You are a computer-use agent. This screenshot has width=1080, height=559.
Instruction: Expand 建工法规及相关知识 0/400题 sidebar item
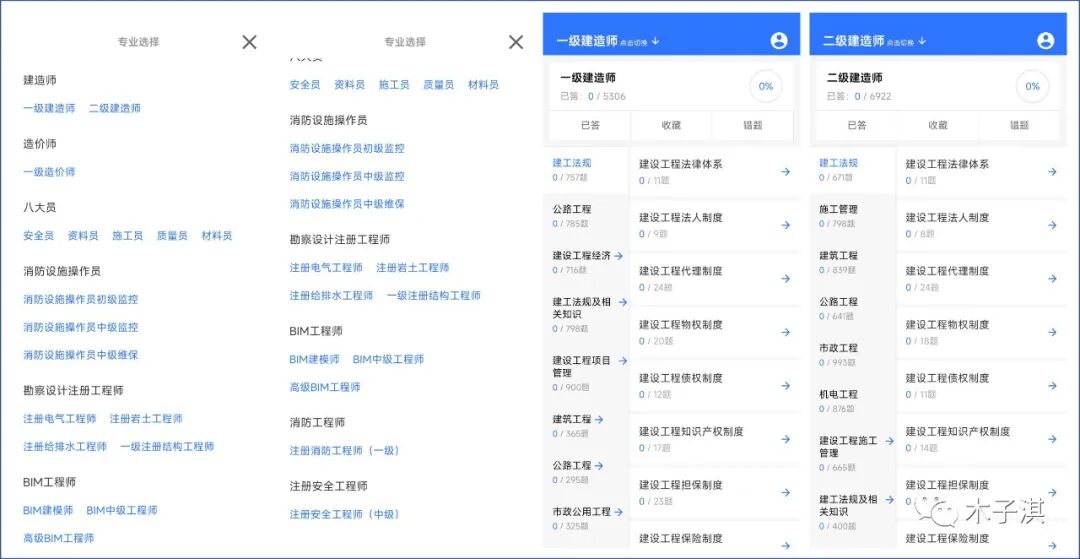889,500
